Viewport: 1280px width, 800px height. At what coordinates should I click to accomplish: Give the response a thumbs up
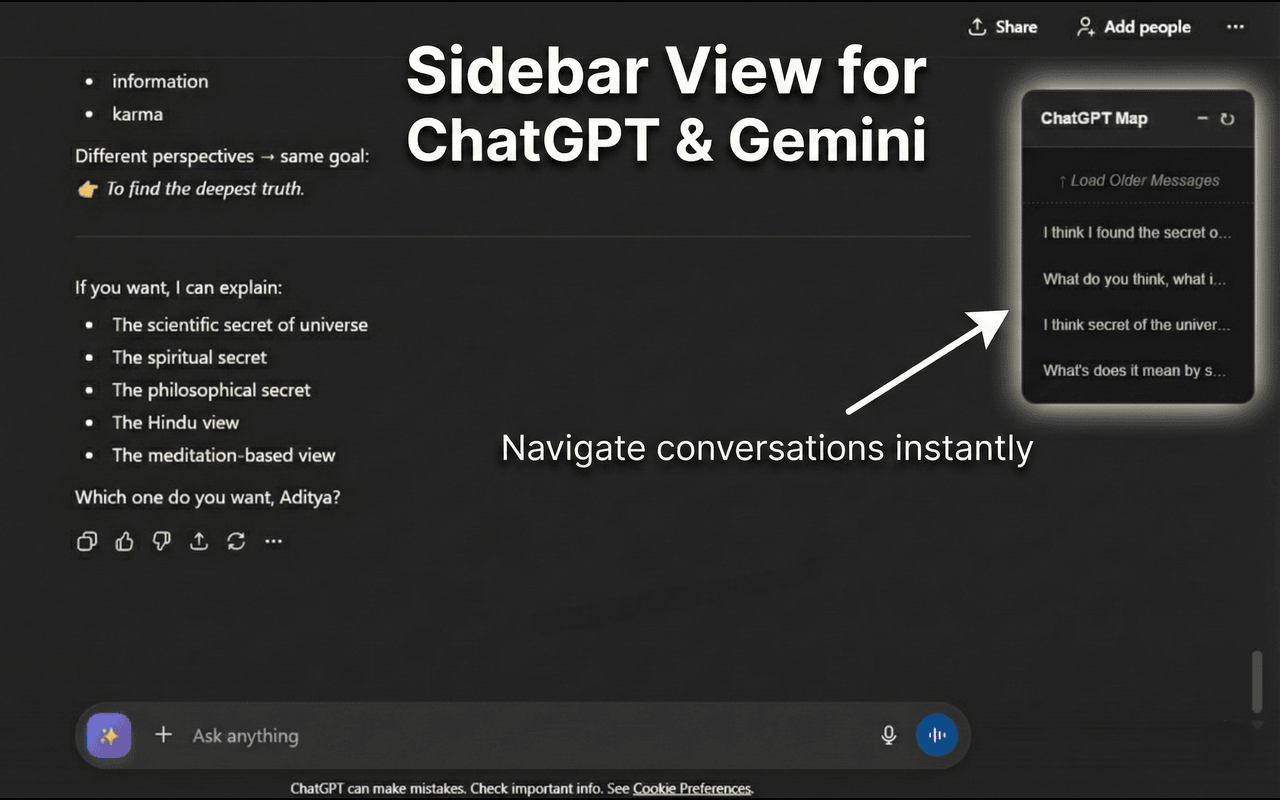[x=124, y=541]
